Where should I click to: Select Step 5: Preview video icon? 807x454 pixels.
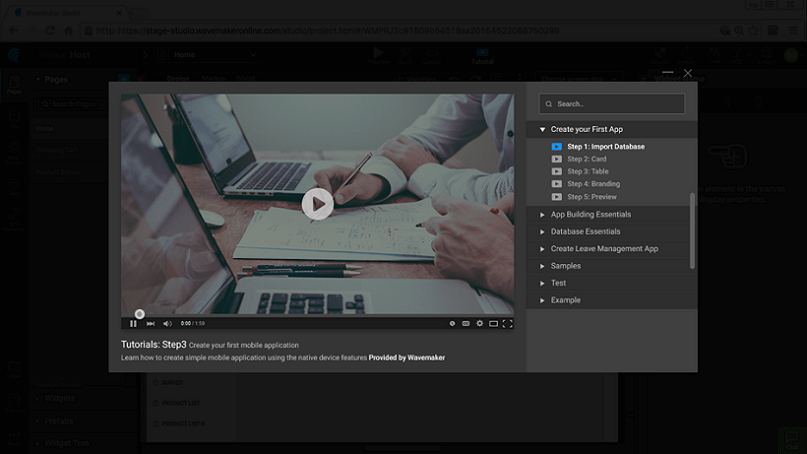[x=557, y=196]
